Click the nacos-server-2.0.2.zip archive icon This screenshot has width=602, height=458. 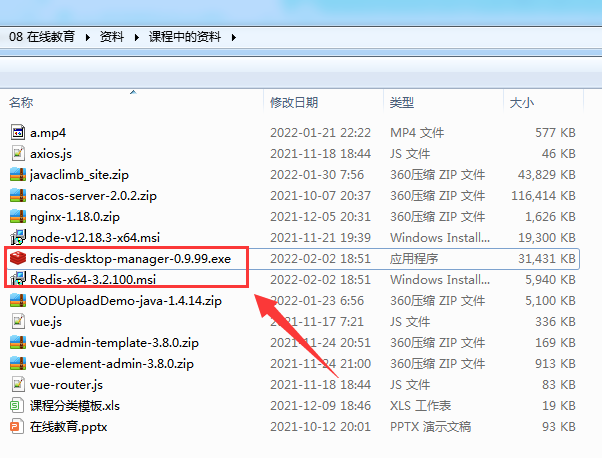tap(18, 196)
